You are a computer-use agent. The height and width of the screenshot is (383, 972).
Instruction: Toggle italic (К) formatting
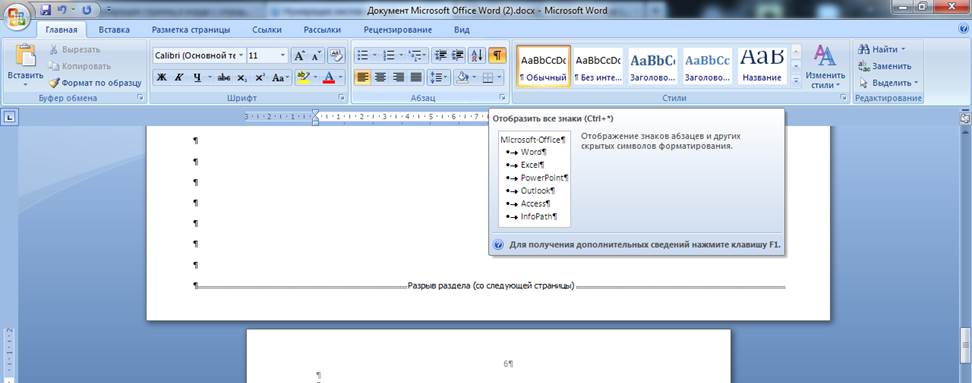(179, 77)
